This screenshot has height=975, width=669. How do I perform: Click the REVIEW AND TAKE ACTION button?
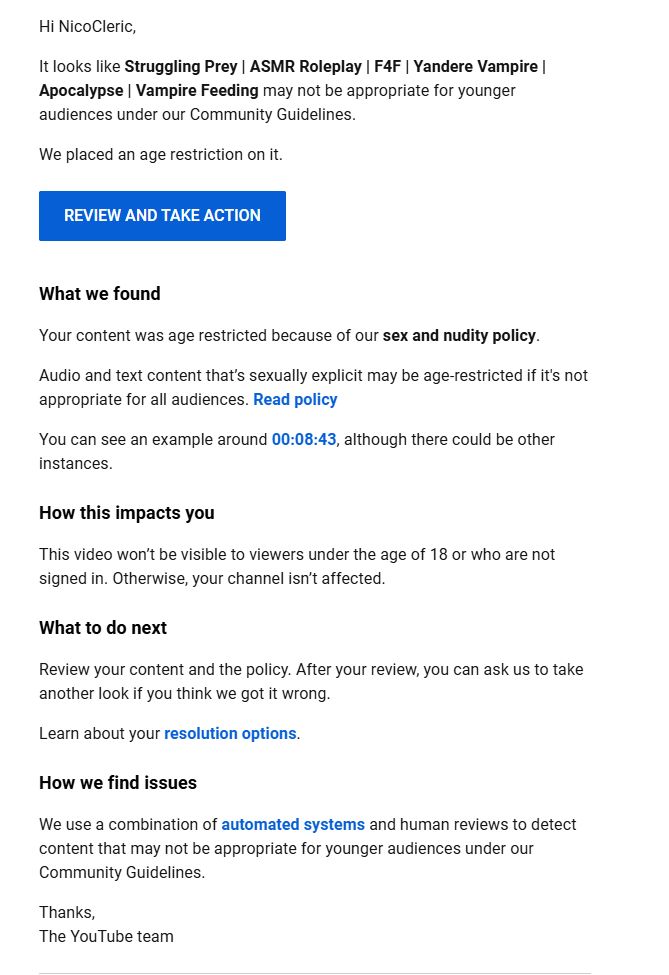coord(162,216)
